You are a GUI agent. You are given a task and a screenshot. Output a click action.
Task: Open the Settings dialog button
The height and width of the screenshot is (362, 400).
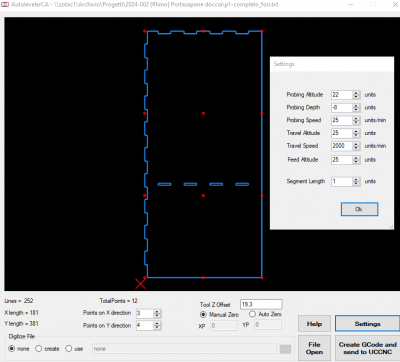click(x=367, y=324)
